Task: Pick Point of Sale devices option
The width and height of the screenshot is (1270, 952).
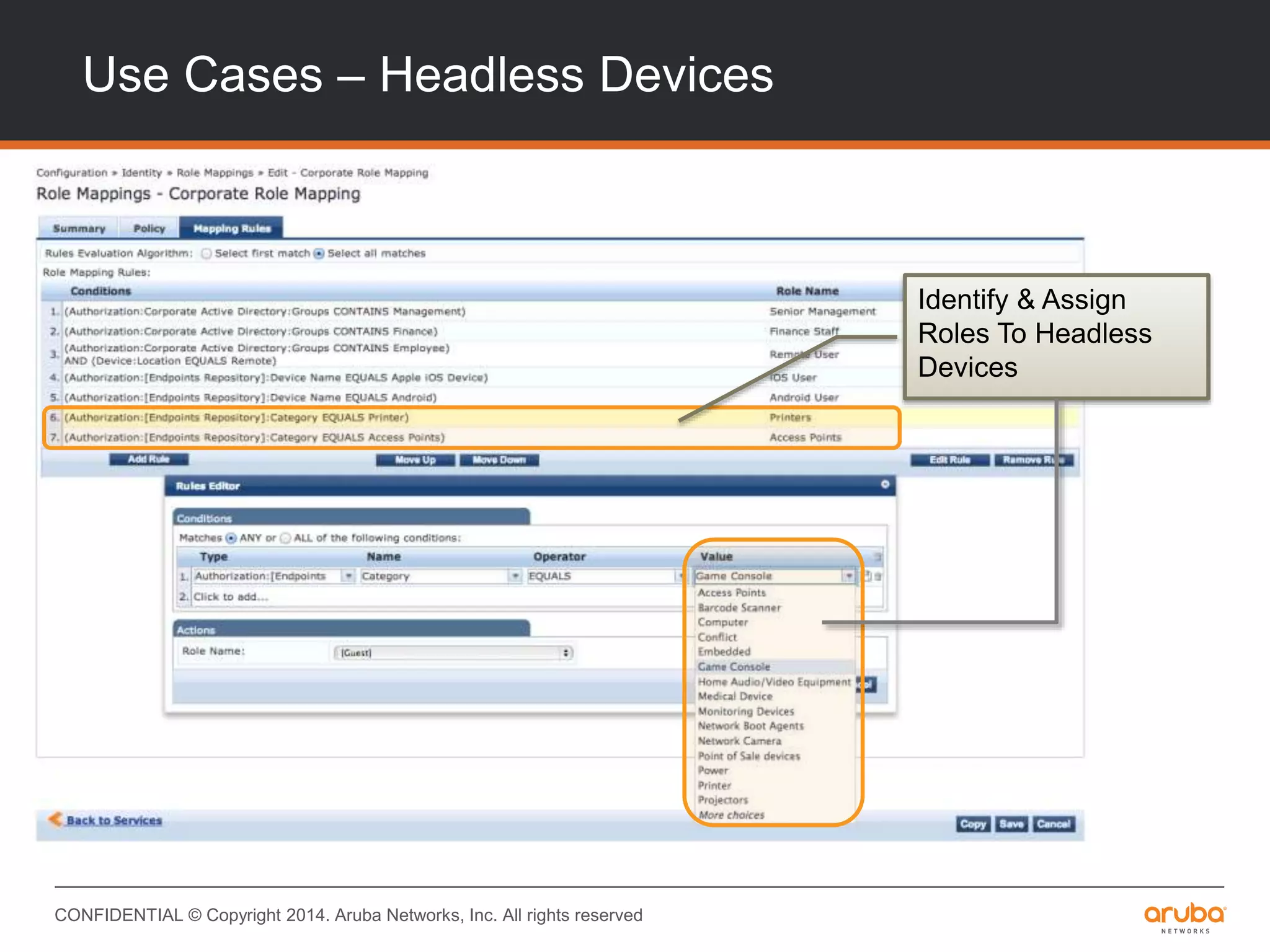Action: (749, 756)
